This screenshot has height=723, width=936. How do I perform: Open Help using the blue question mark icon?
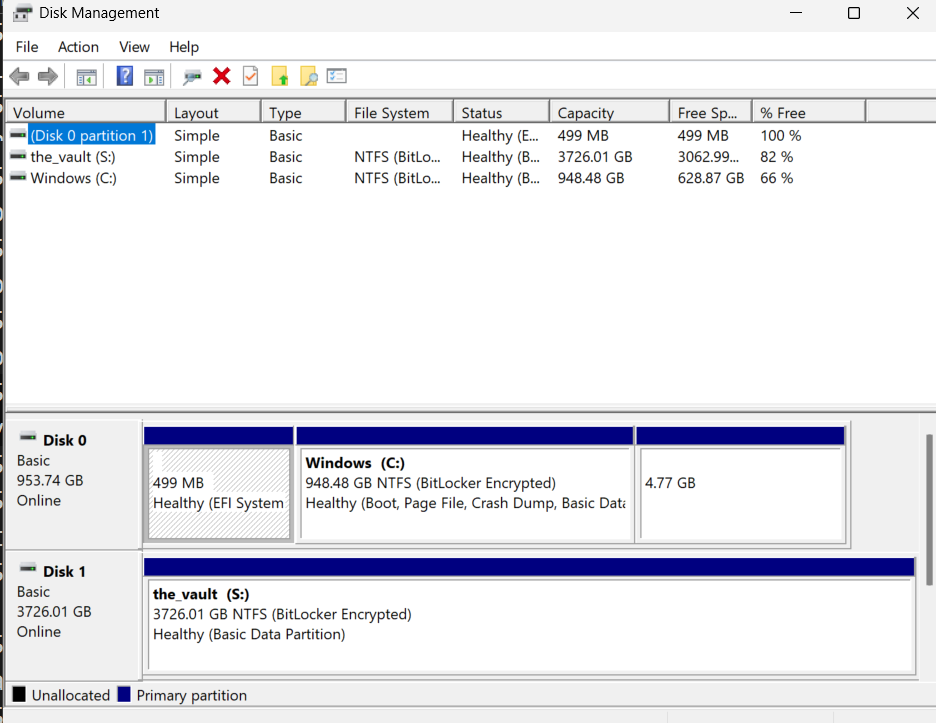tap(125, 76)
